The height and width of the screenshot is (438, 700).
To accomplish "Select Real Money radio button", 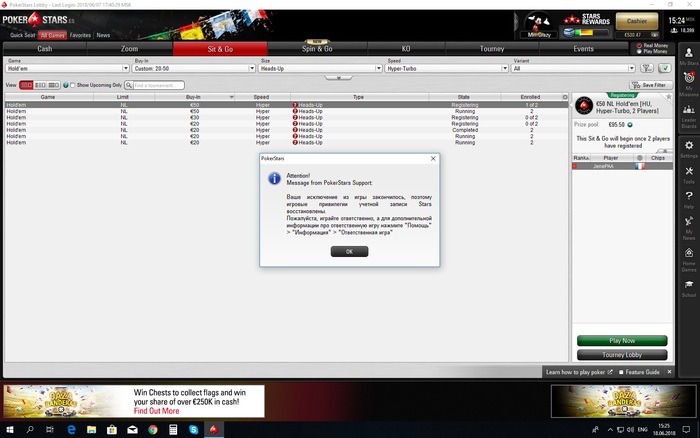I will pos(639,46).
